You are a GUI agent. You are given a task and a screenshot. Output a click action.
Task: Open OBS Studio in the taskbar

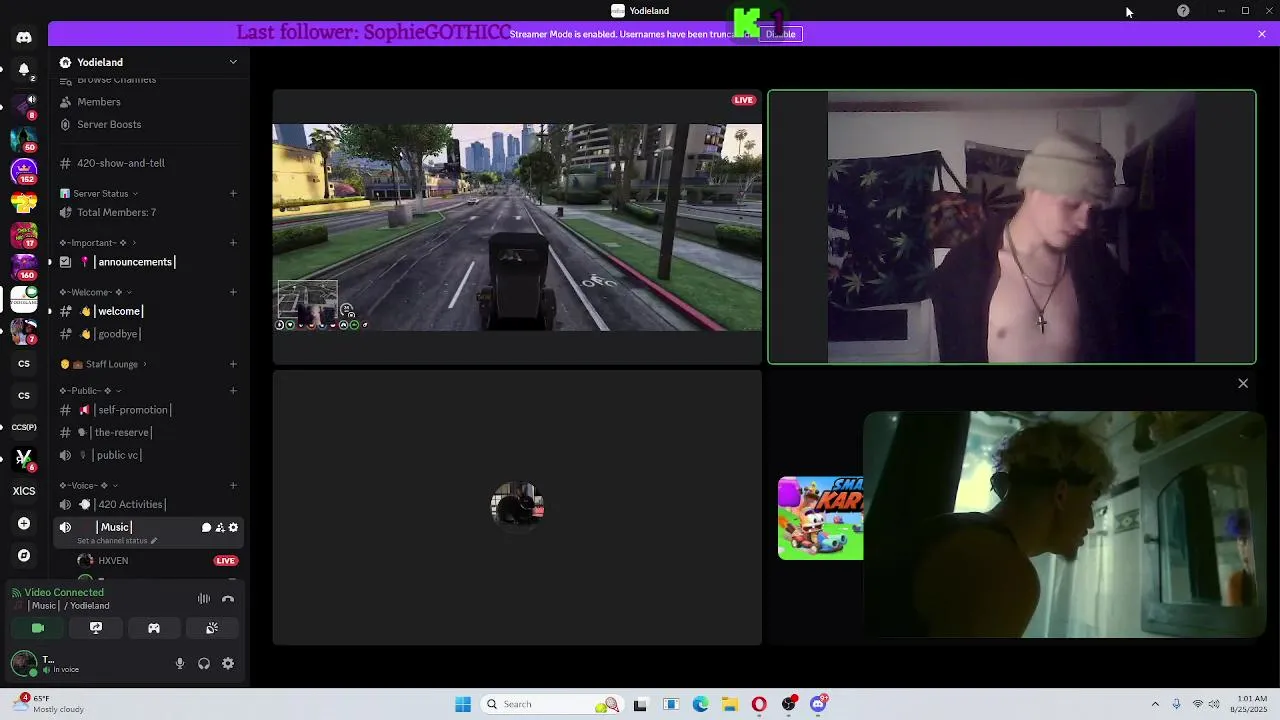[789, 704]
